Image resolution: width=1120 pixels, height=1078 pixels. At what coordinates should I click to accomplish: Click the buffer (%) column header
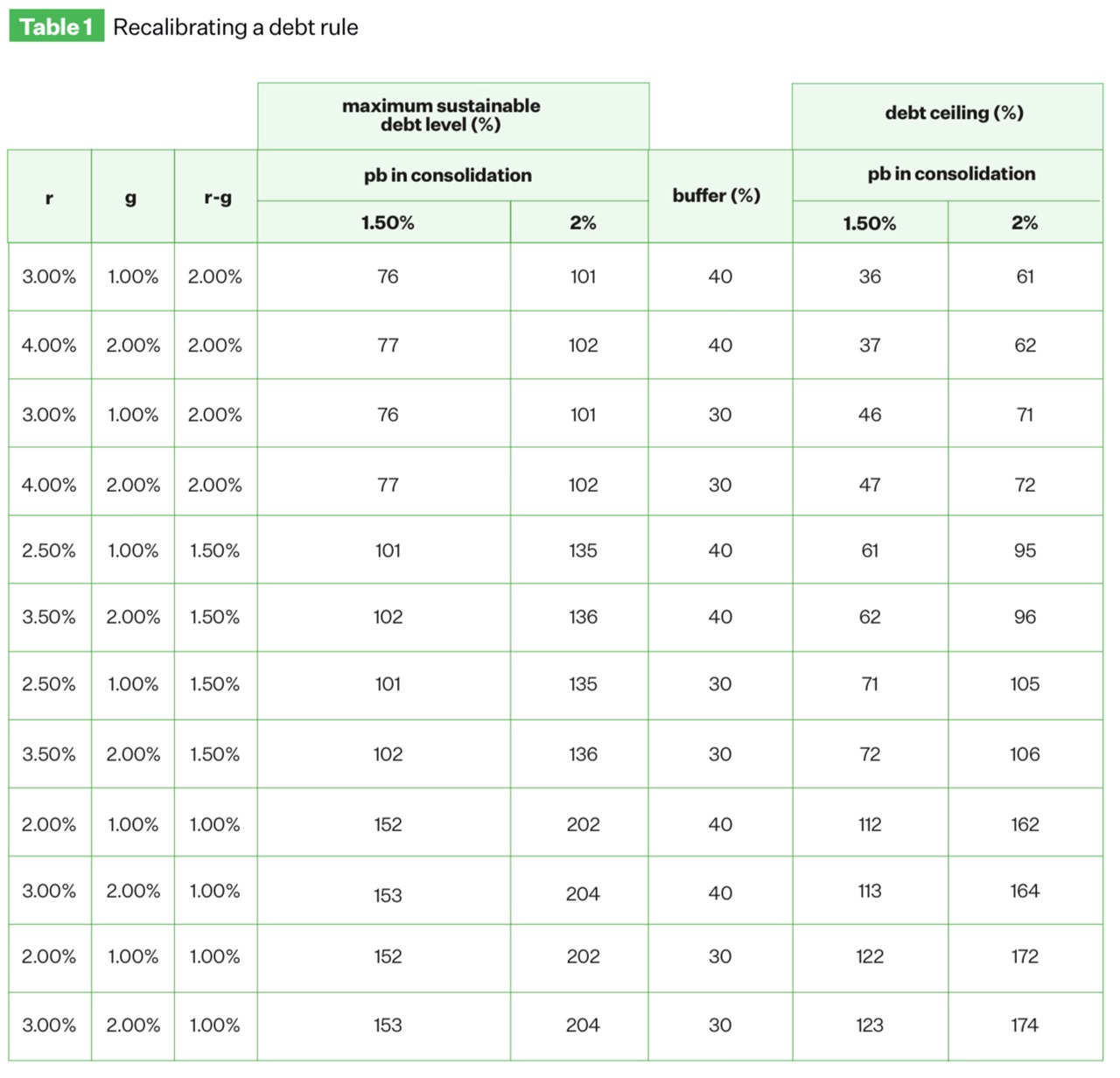(x=716, y=195)
